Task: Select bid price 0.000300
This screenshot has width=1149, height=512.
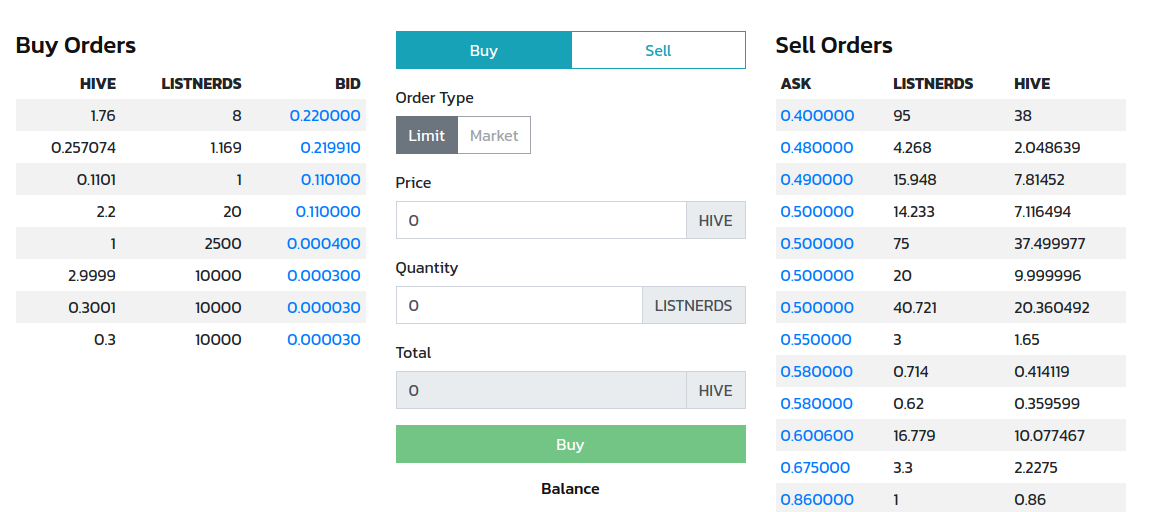Action: click(x=324, y=276)
